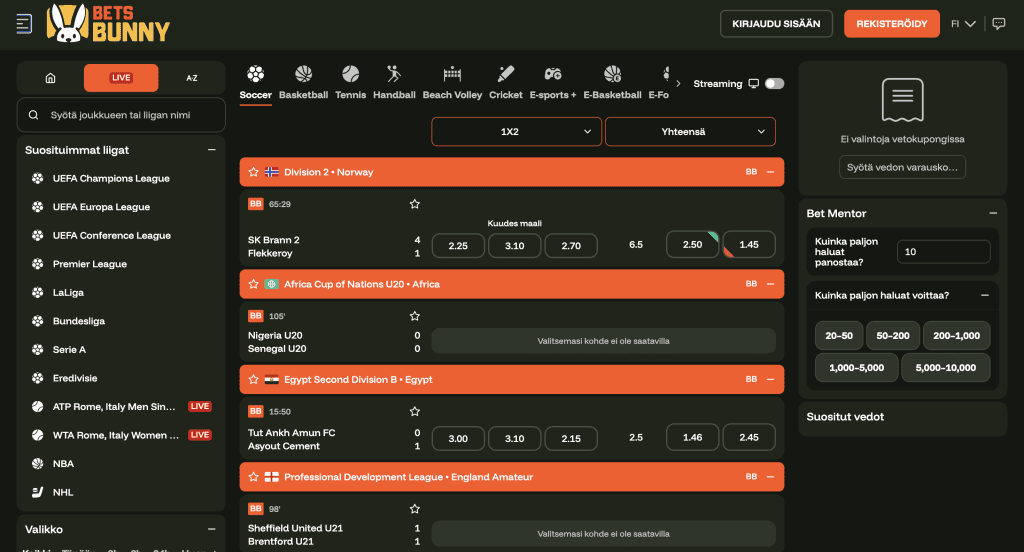
Task: Toggle the Streaming switch
Action: pos(775,84)
